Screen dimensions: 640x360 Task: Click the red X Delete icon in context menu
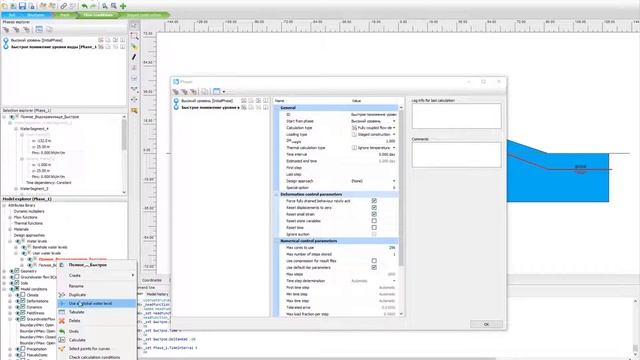[62, 321]
